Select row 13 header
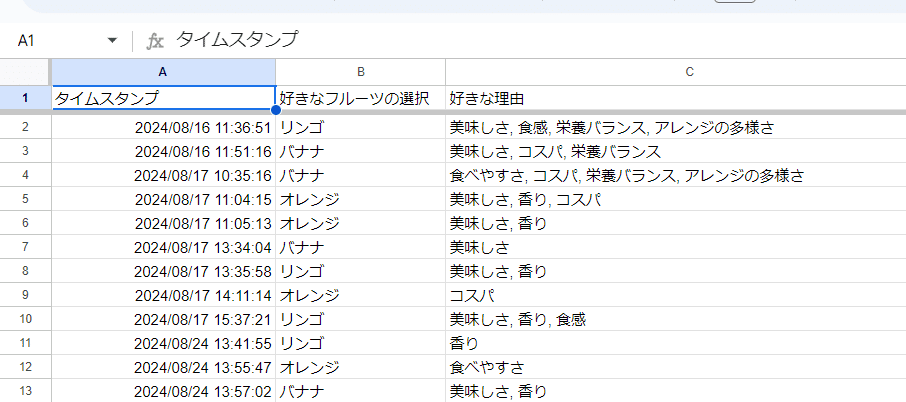The width and height of the screenshot is (906, 402). 25,391
